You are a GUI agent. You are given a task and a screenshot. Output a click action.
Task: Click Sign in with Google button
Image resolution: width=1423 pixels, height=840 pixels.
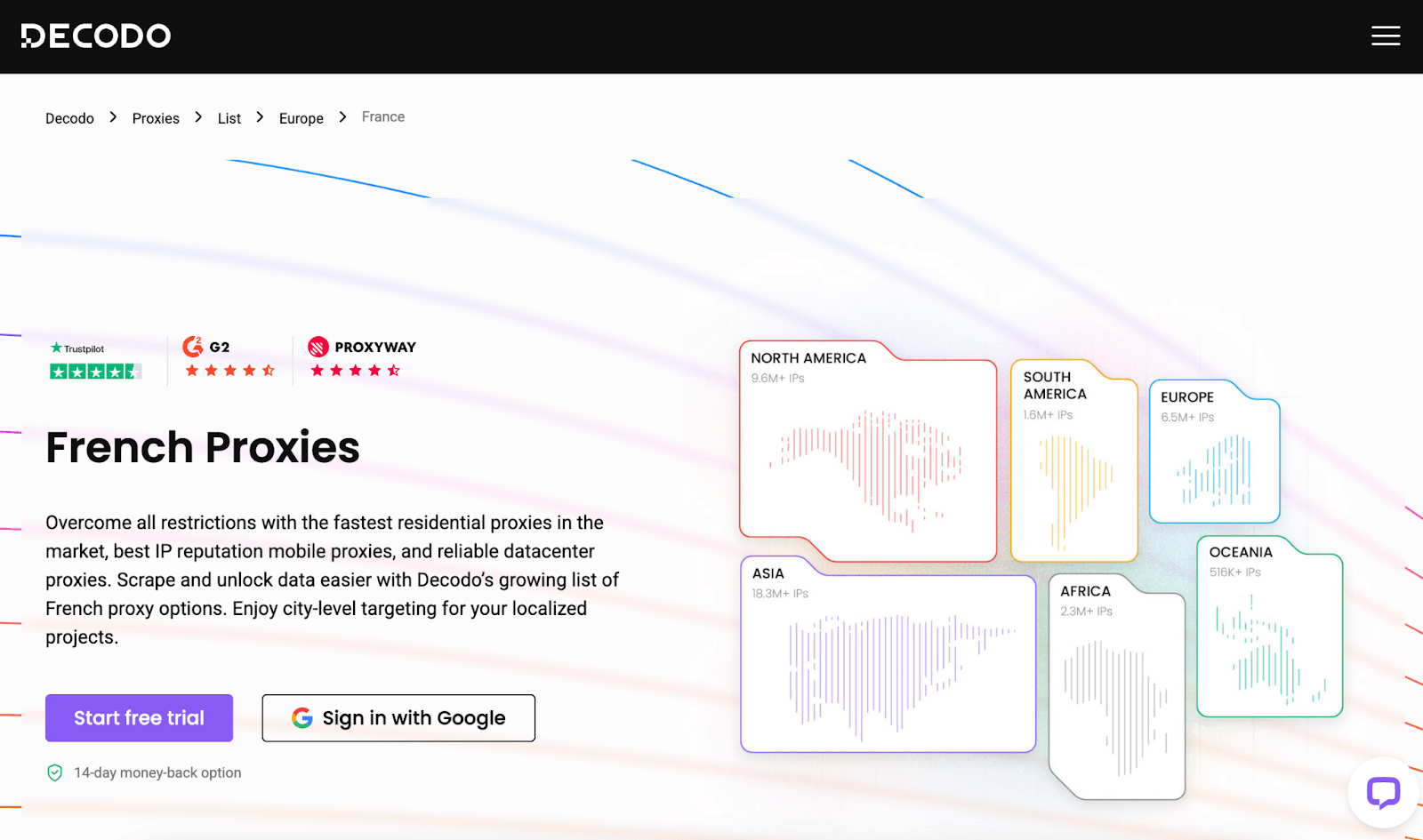point(398,718)
